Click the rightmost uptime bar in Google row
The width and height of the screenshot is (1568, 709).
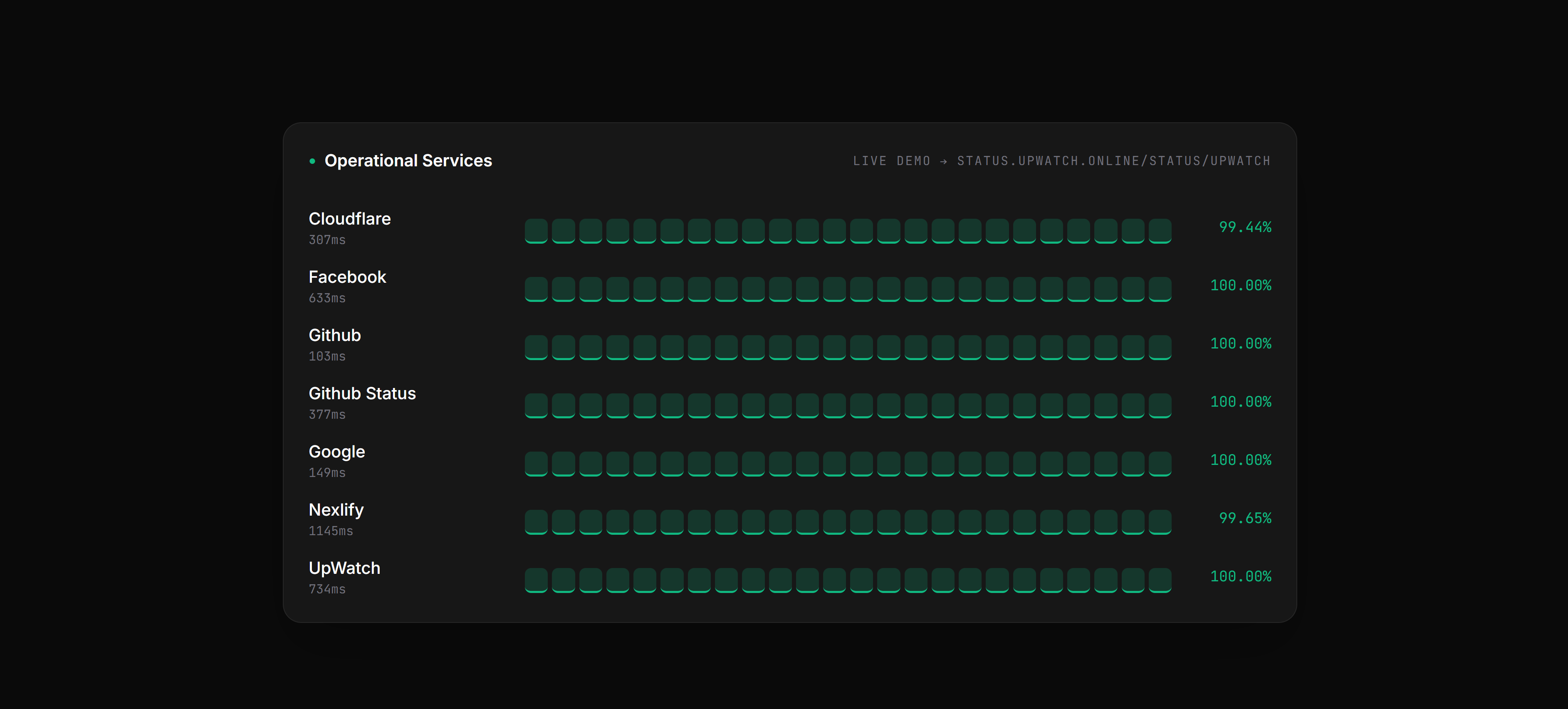(1160, 464)
